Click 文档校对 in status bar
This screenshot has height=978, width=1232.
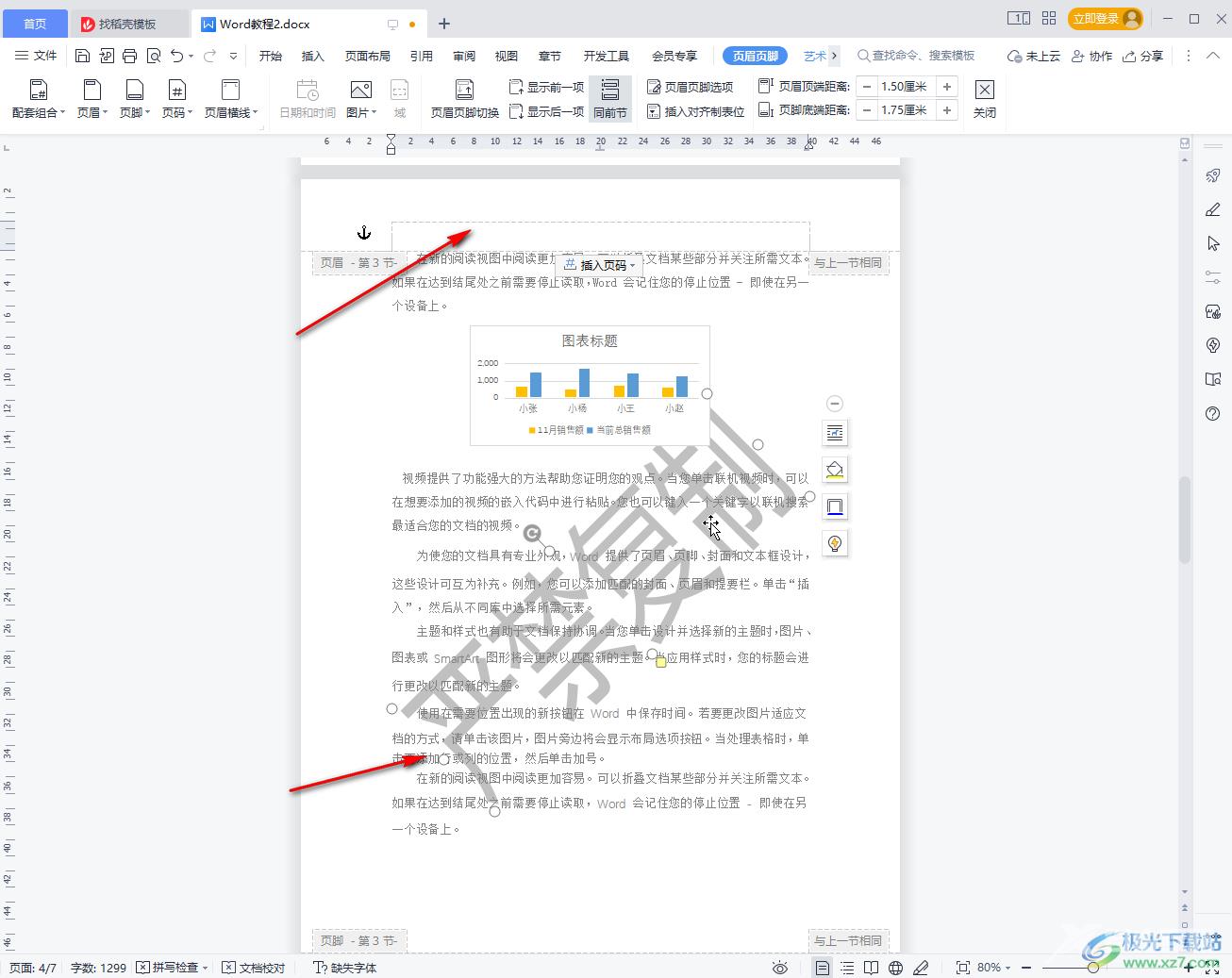coord(254,968)
